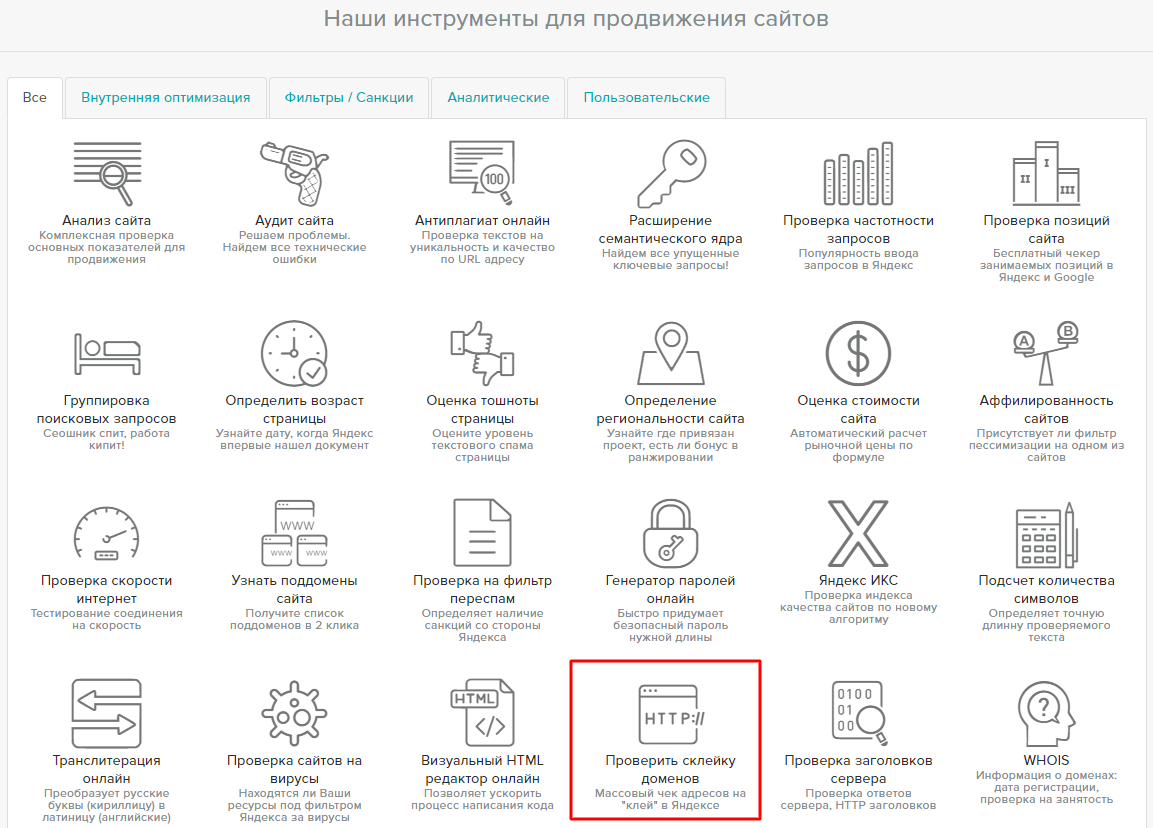This screenshot has height=828, width=1153.
Task: Click the scales icon for Аффилированность сайтов
Action: tap(1045, 353)
